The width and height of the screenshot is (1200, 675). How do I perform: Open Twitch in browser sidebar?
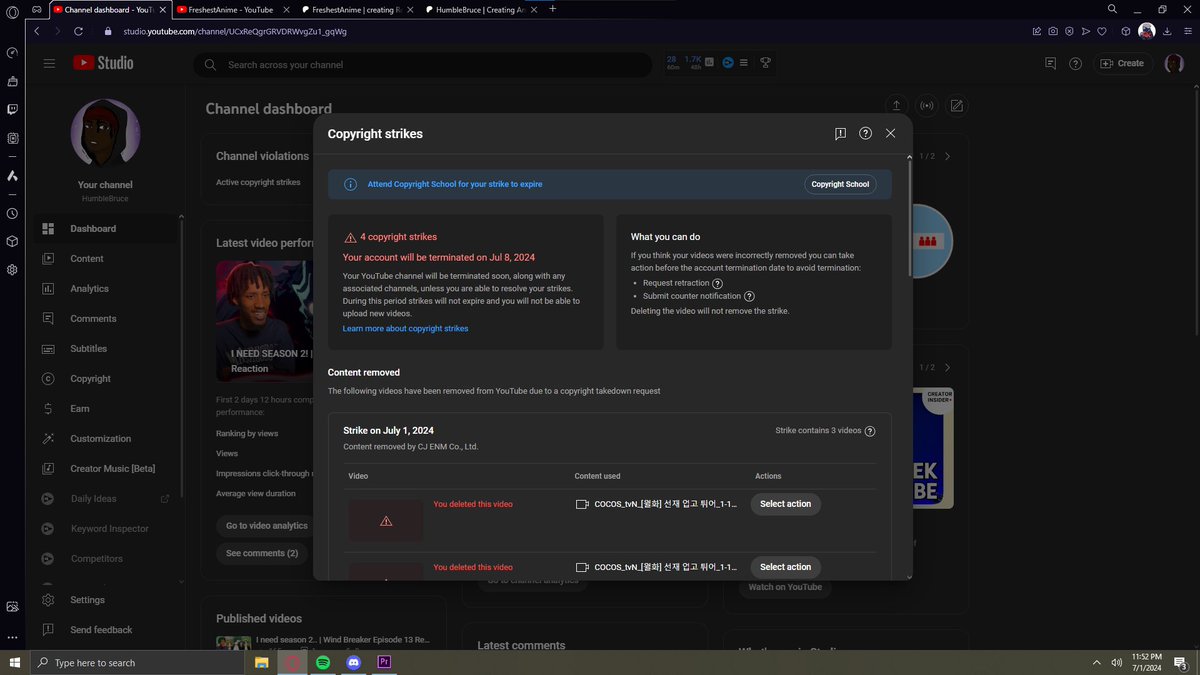click(12, 109)
